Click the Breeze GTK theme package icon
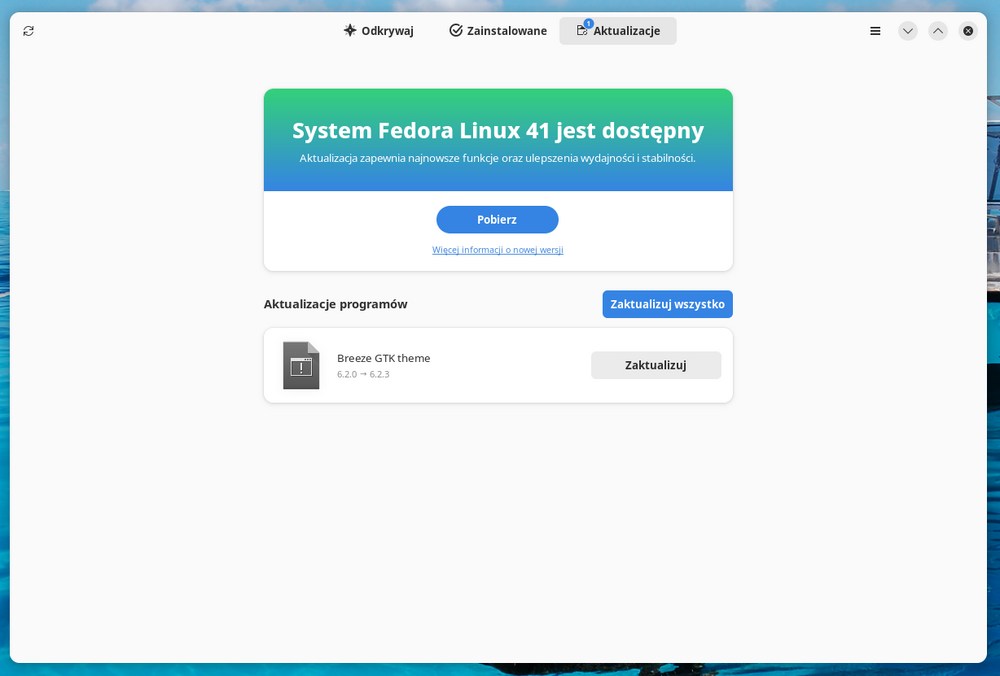1000x676 pixels. point(301,366)
